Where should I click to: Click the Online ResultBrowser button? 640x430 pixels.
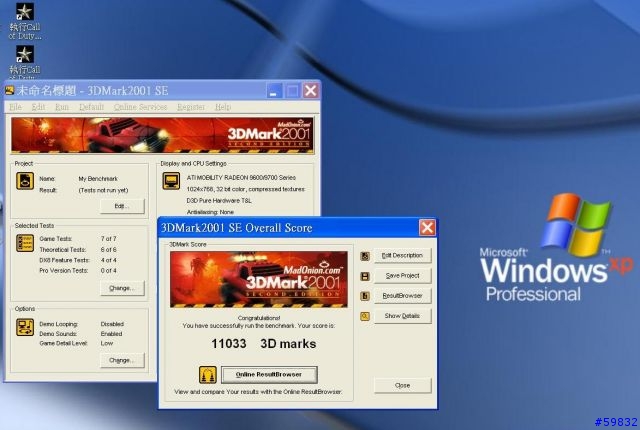point(269,375)
